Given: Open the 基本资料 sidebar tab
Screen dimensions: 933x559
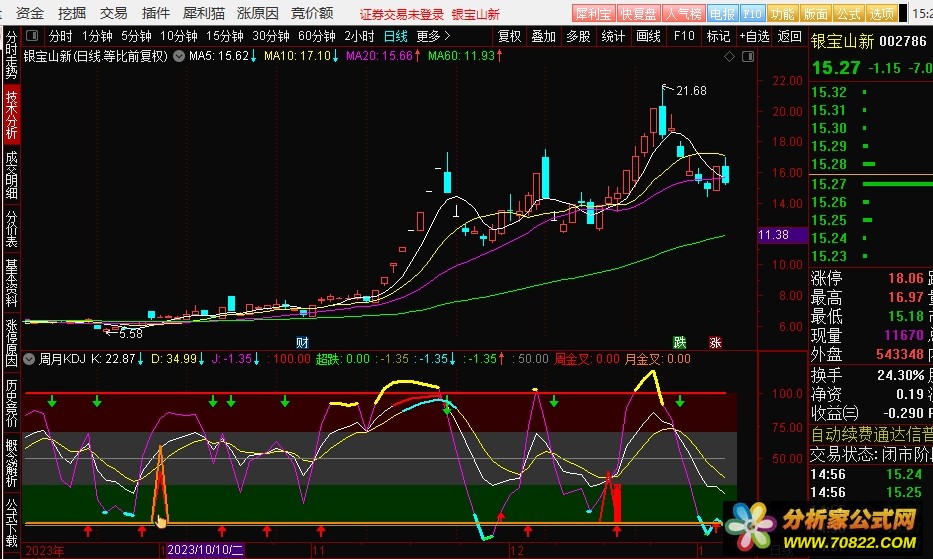Looking at the screenshot, I should [x=11, y=284].
